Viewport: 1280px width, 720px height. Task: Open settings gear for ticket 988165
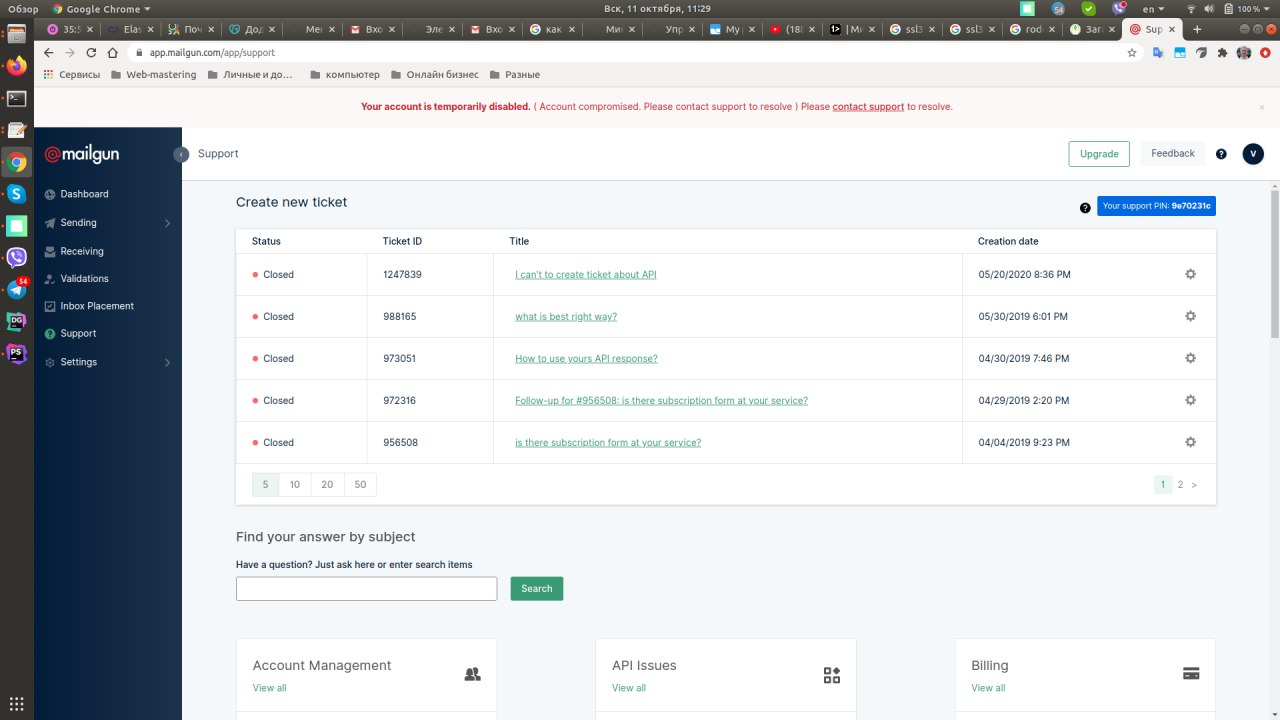[1190, 316]
